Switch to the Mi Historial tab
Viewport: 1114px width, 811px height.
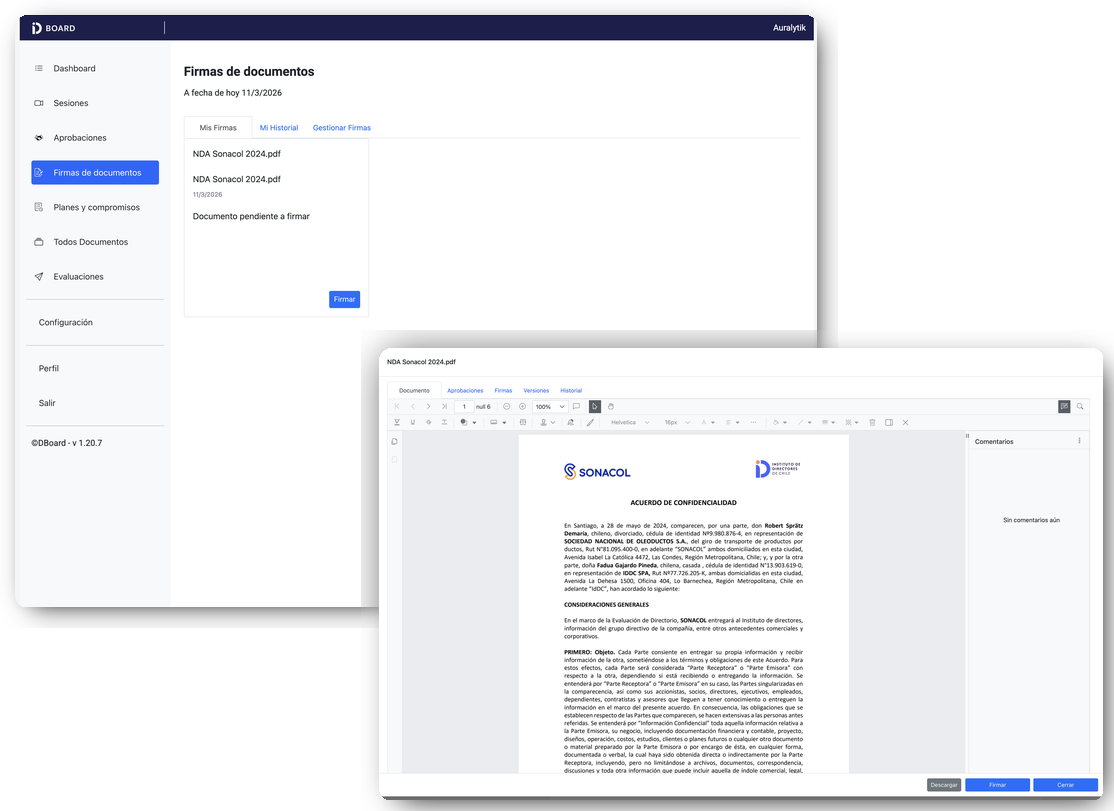279,128
